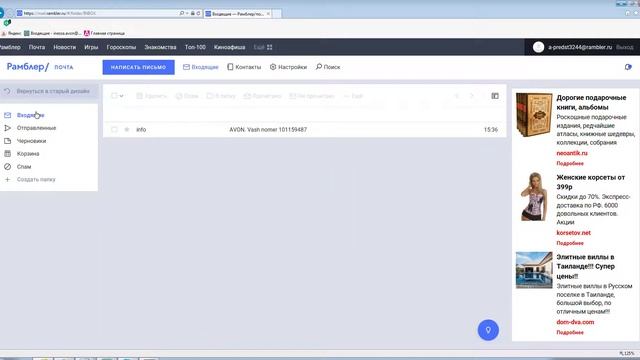Go to next page arrow in message list
640x360 pixels.
(x=472, y=96)
